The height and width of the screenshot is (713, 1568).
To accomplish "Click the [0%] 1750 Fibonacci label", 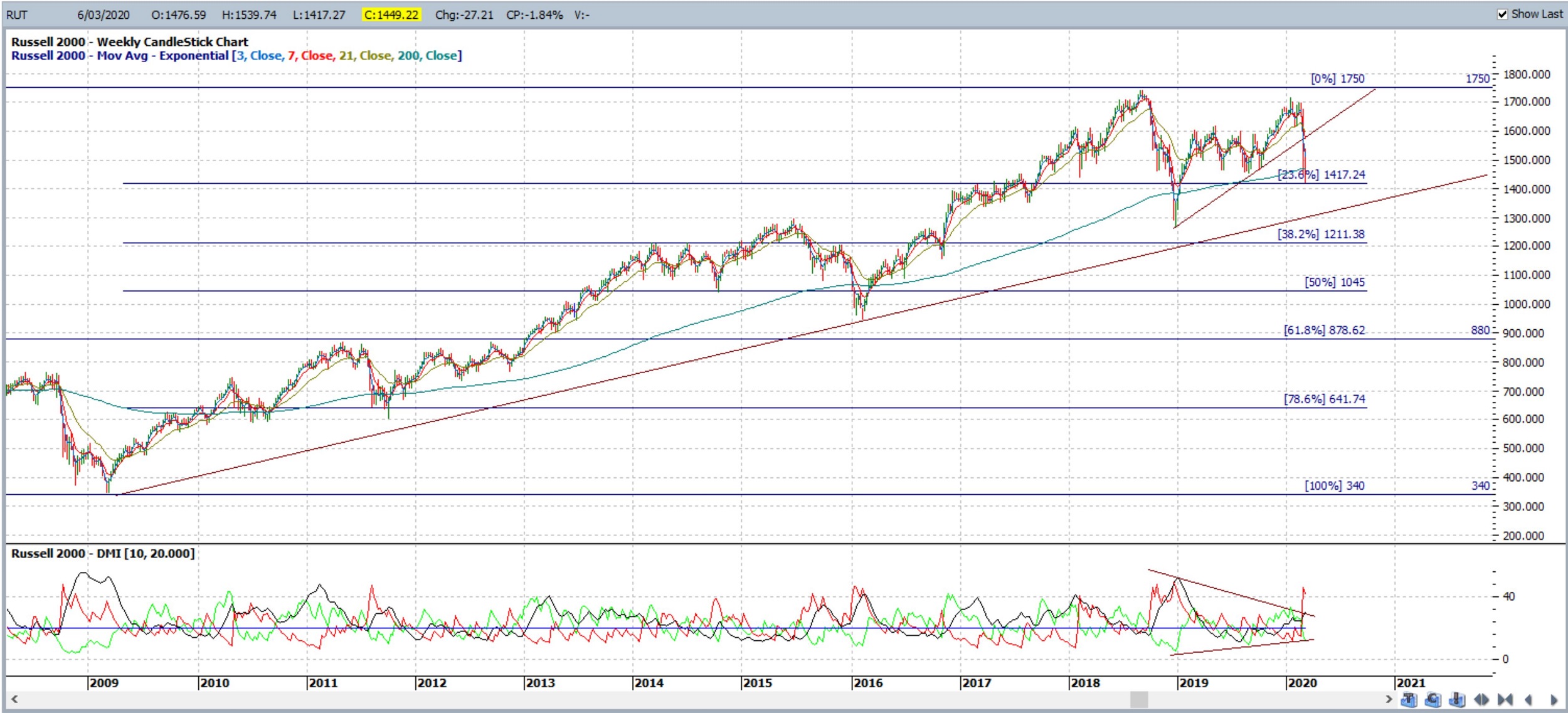I will [1337, 78].
